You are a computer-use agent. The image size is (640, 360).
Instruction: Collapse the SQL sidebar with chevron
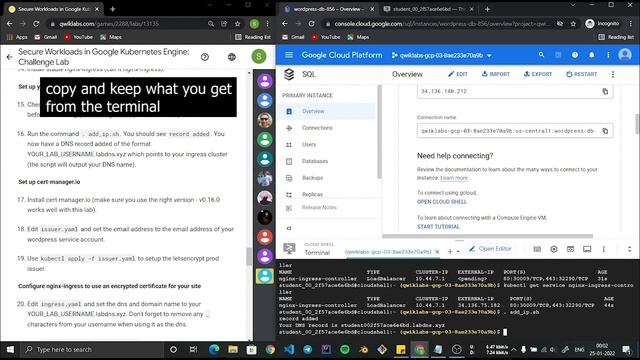(289, 228)
